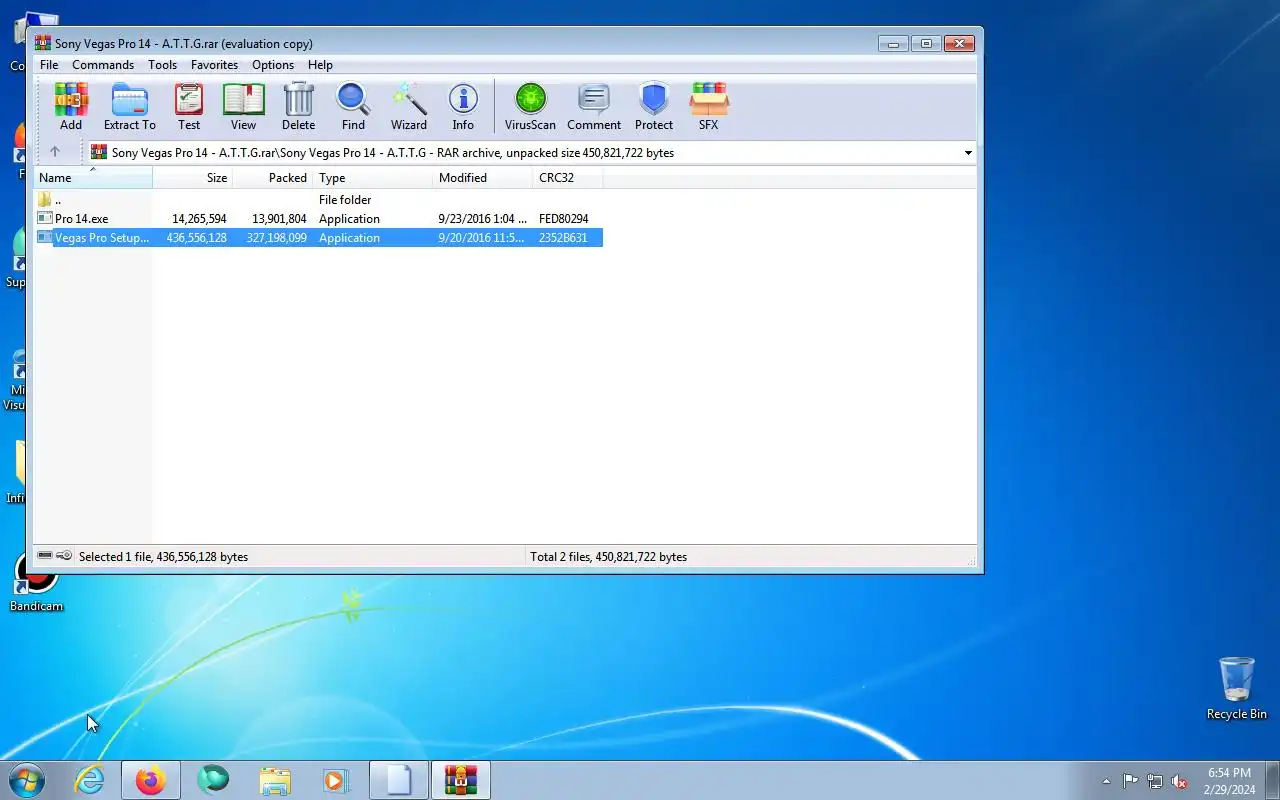The width and height of the screenshot is (1280, 800).
Task: Open the File Explorer taskbar icon
Action: (275, 780)
